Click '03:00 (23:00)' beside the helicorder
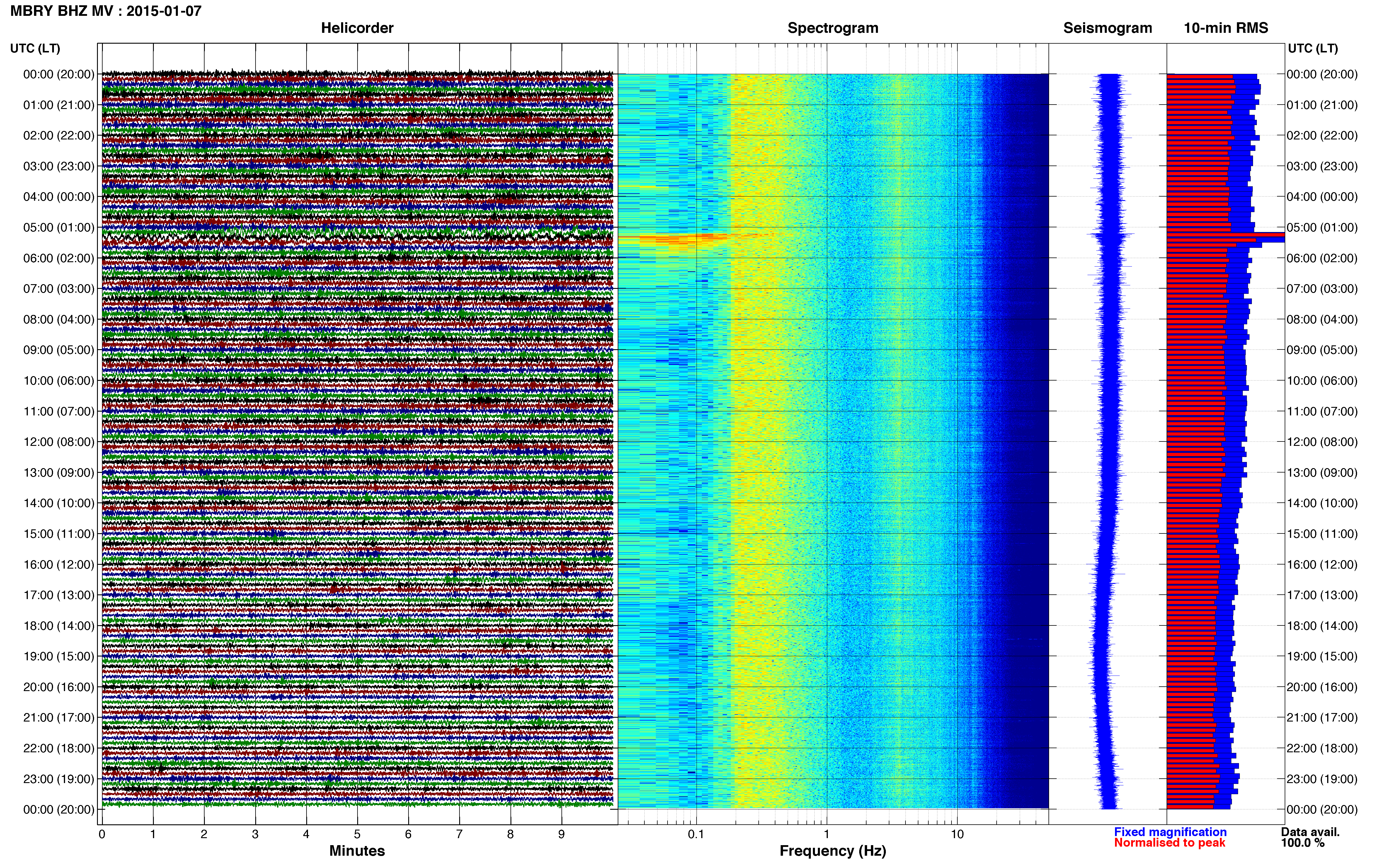Image resolution: width=1389 pixels, height=868 pixels. [x=59, y=166]
